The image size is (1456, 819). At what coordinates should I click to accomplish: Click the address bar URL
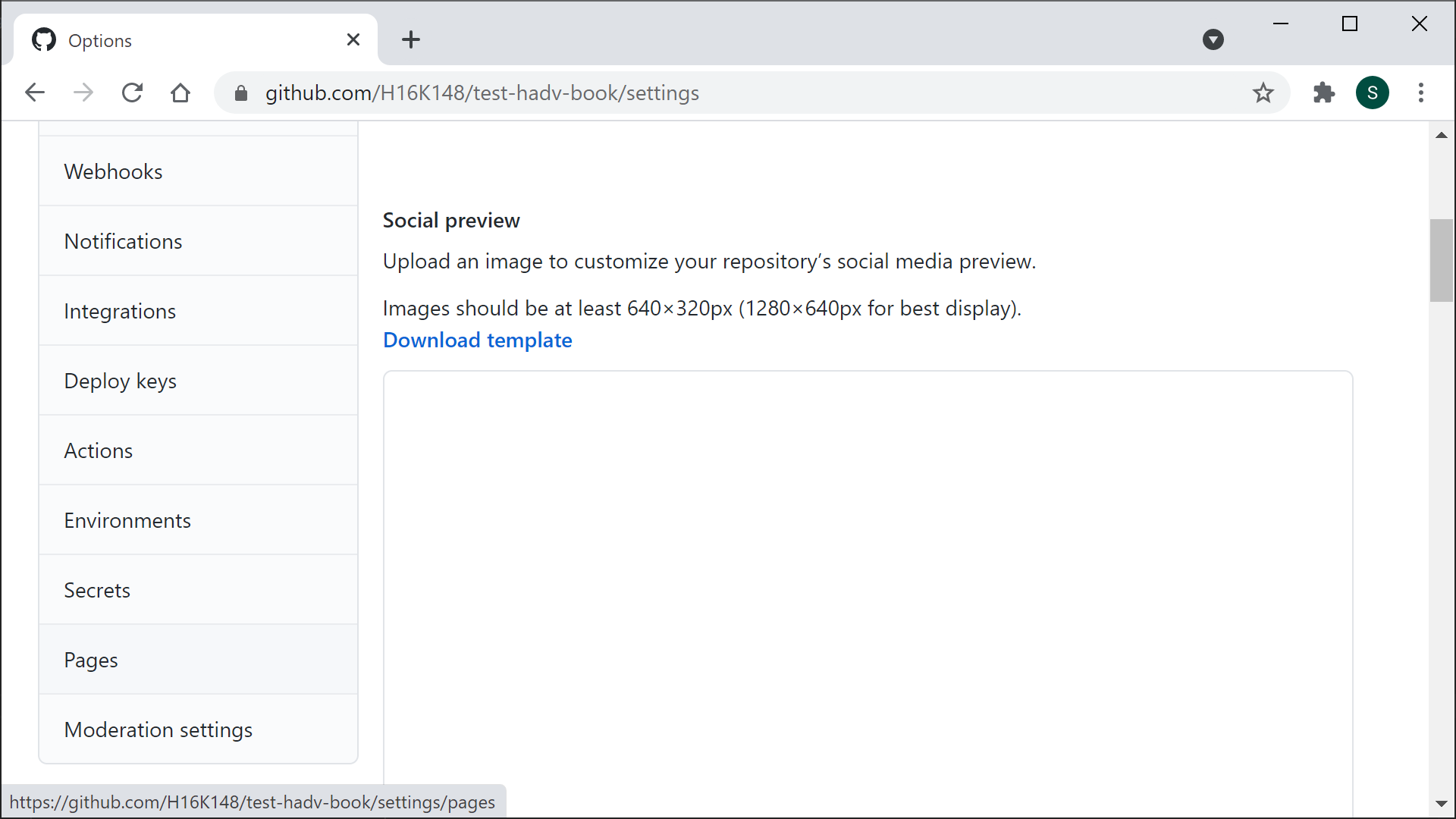click(x=482, y=93)
